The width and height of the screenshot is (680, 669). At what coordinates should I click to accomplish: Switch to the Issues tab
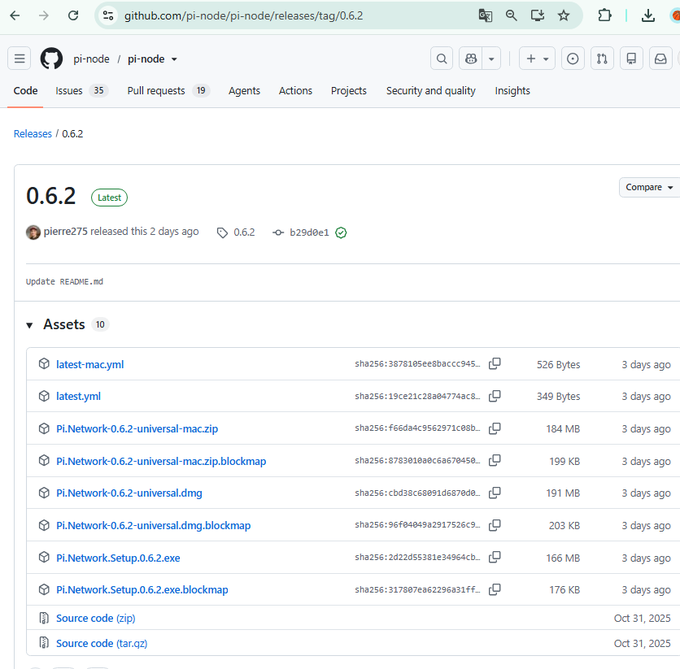pos(82,91)
